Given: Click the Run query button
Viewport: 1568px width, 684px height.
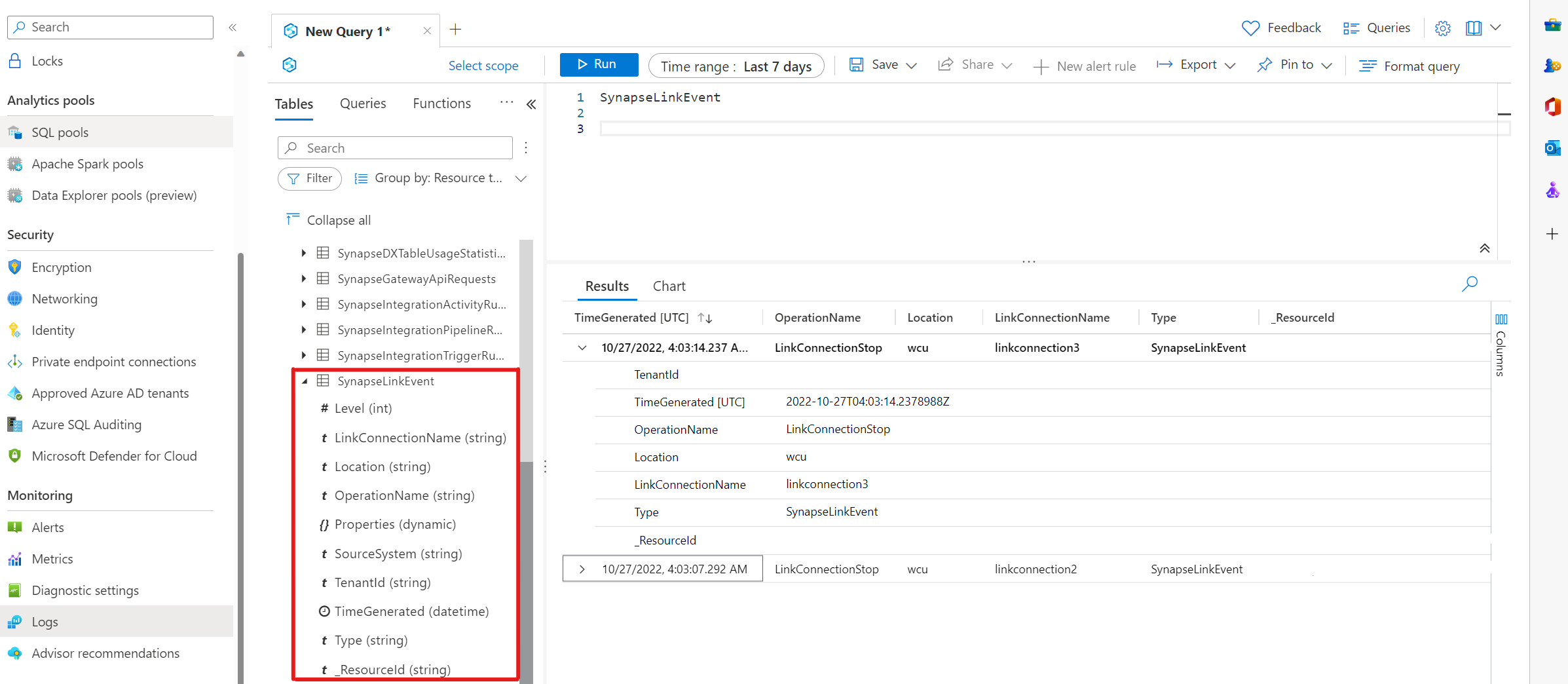Looking at the screenshot, I should 598,64.
